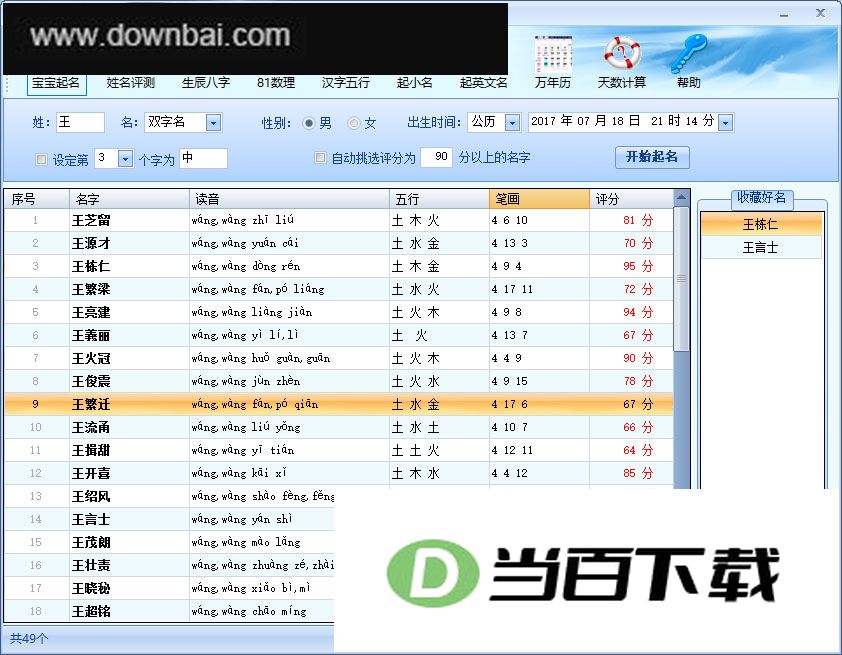This screenshot has height=655, width=842.
Task: Close the naming software window
Action: coord(821,13)
